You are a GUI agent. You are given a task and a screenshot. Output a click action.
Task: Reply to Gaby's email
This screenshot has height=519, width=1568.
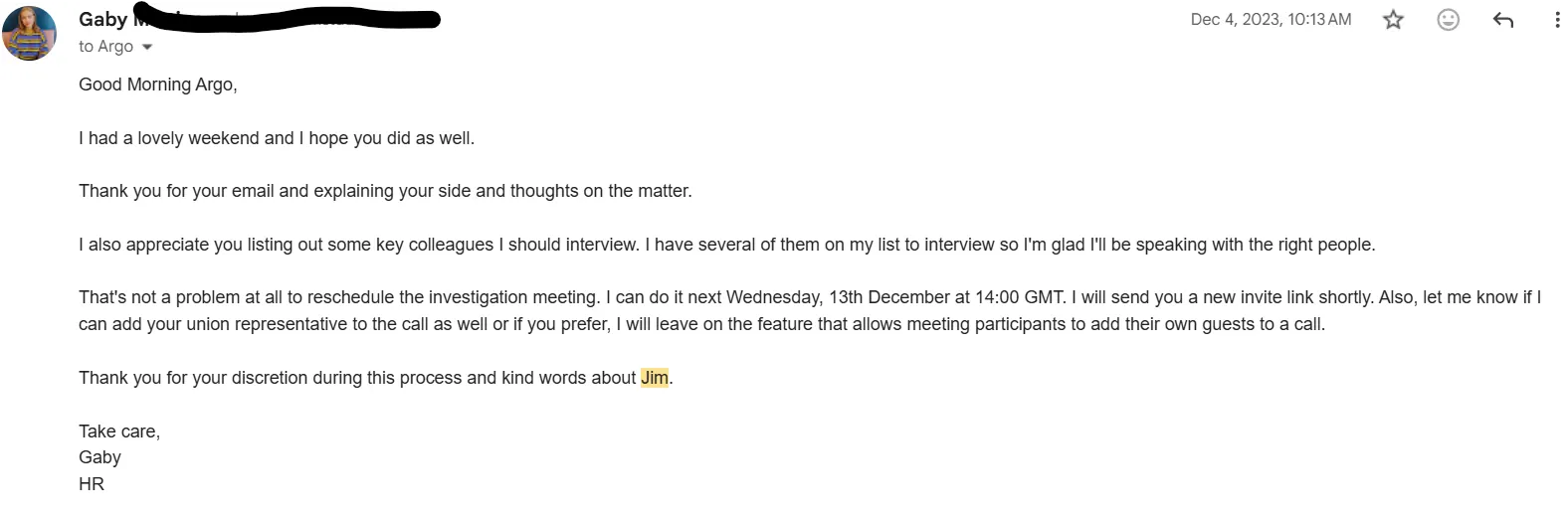(1502, 20)
